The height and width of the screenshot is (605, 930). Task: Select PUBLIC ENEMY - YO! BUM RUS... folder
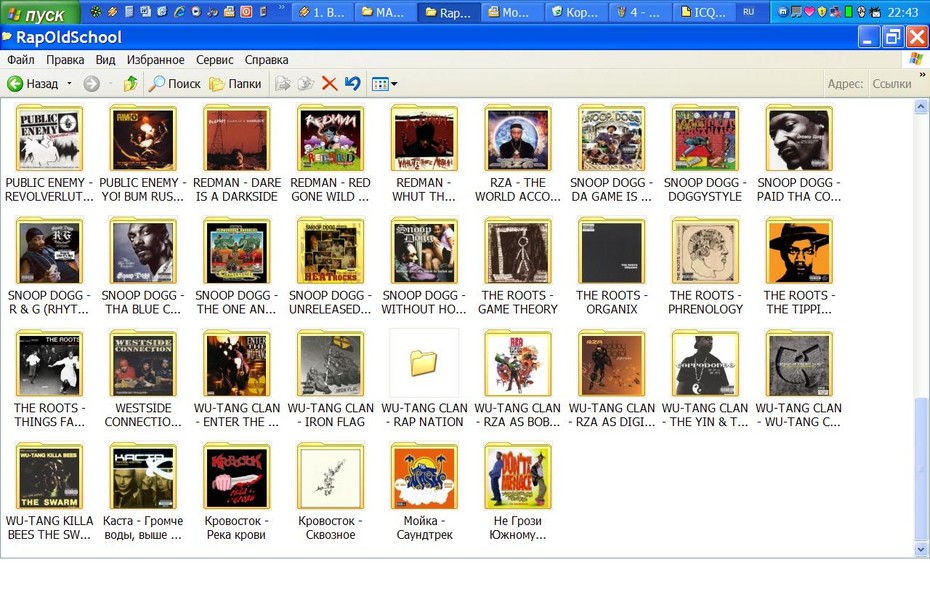(143, 154)
